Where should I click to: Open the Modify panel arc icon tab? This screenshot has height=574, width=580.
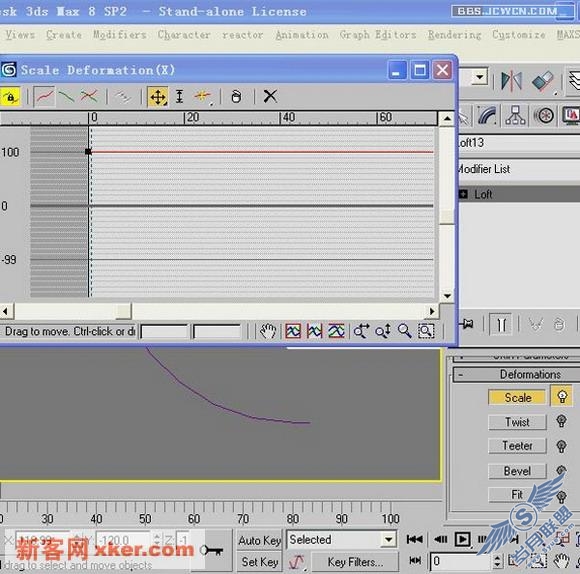[x=487, y=116]
